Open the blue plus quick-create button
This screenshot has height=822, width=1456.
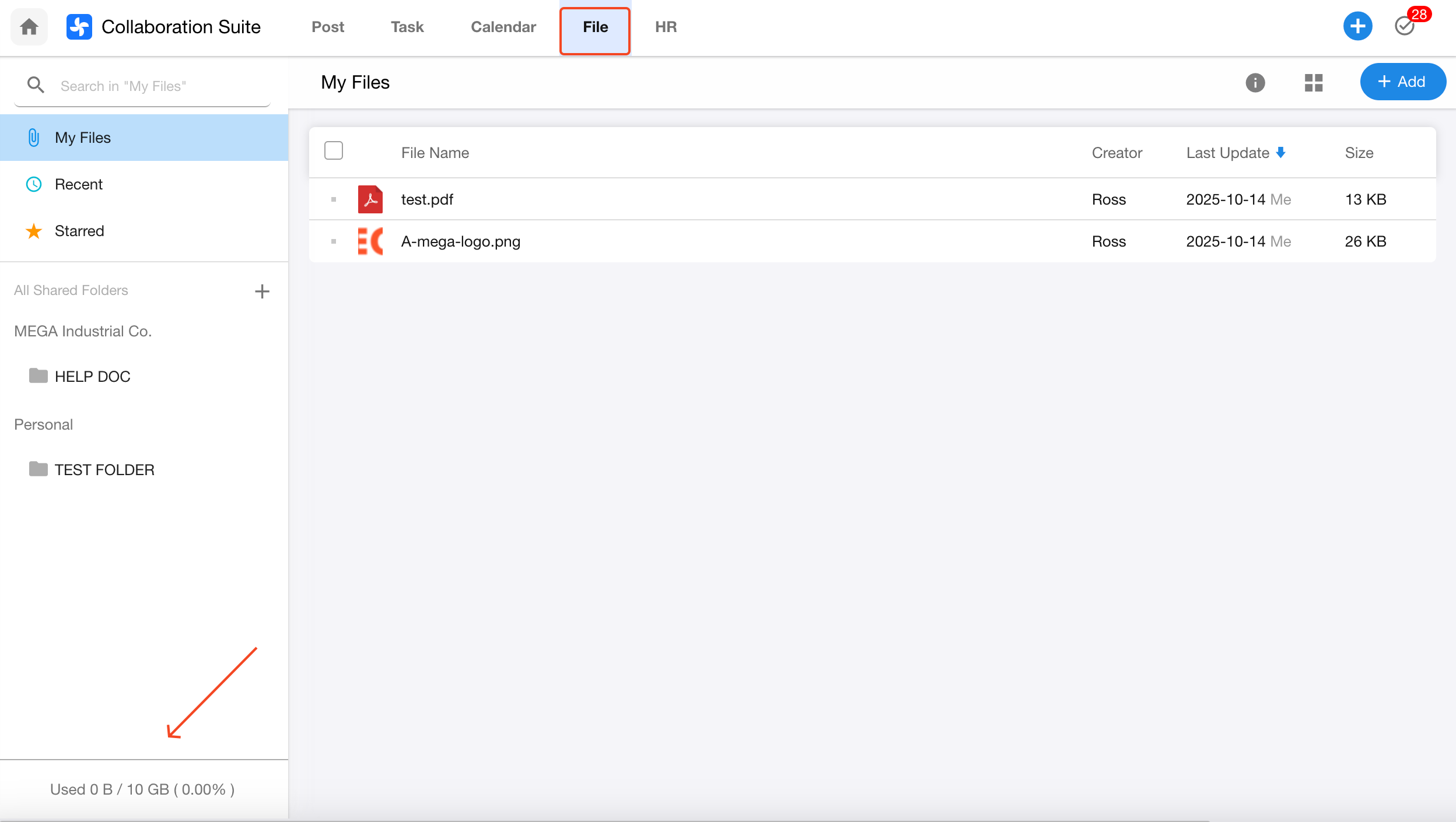point(1357,26)
